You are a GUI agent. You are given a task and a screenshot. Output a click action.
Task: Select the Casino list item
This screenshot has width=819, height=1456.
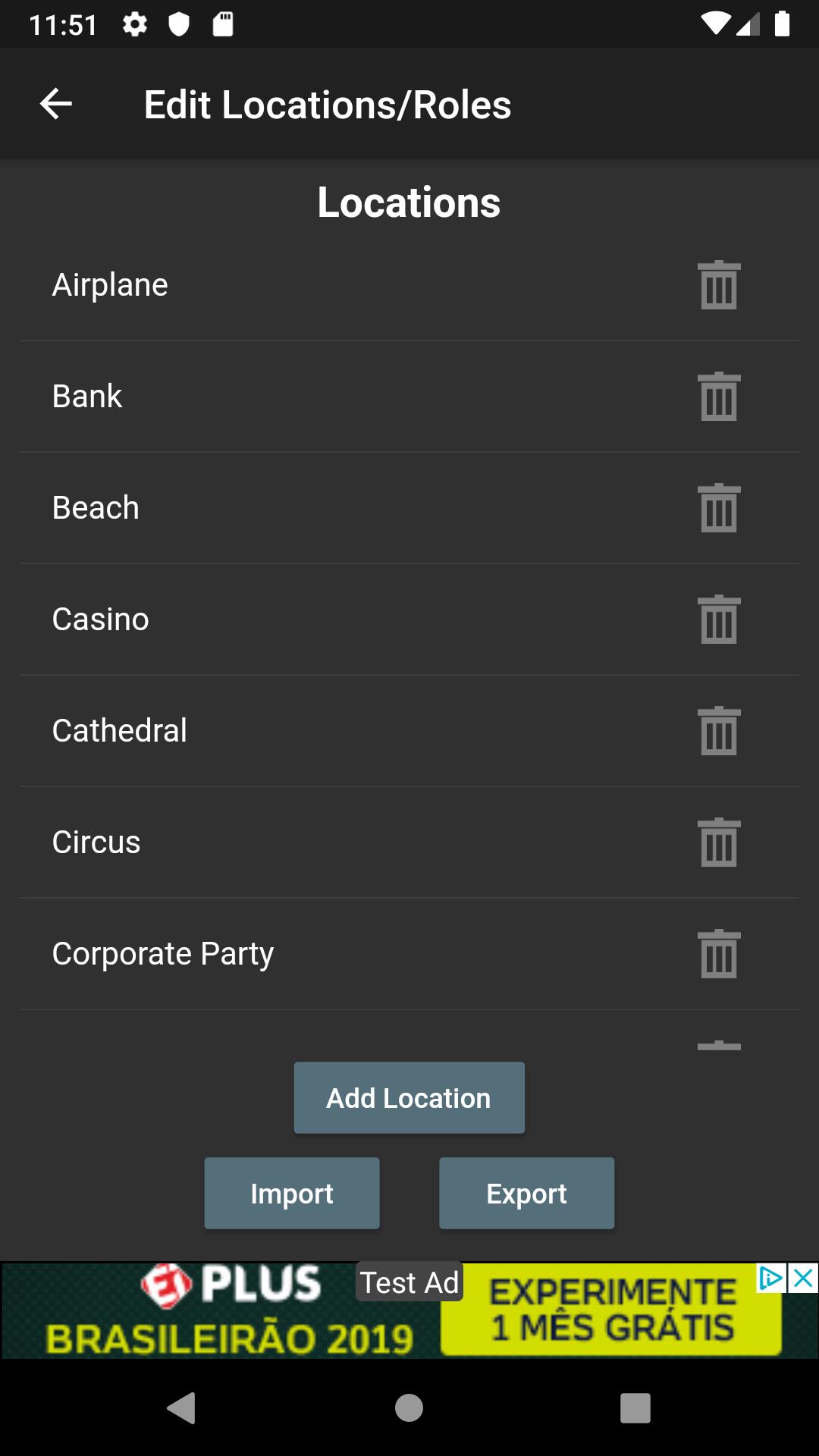click(x=101, y=620)
